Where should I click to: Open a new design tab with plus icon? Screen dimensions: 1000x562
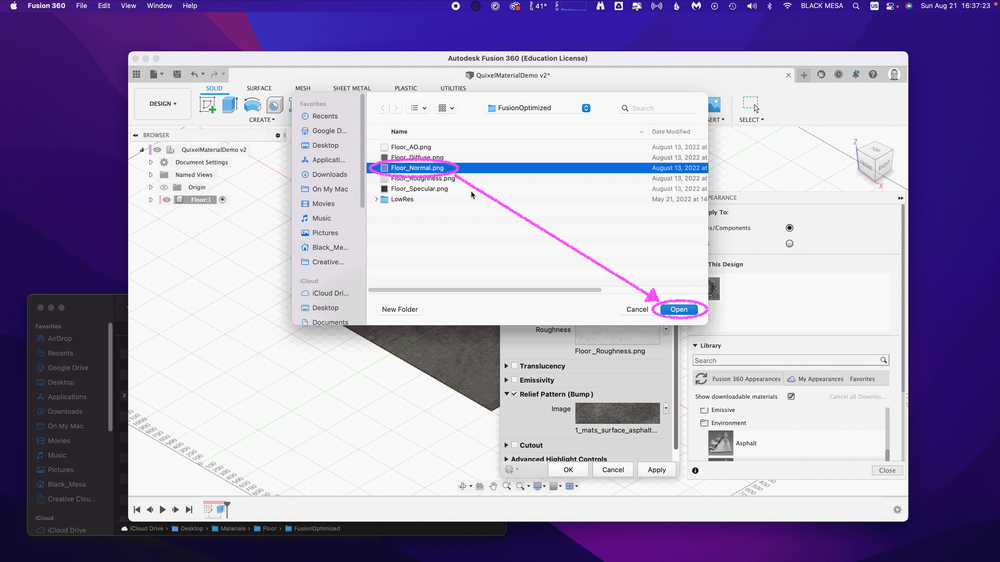tap(804, 75)
